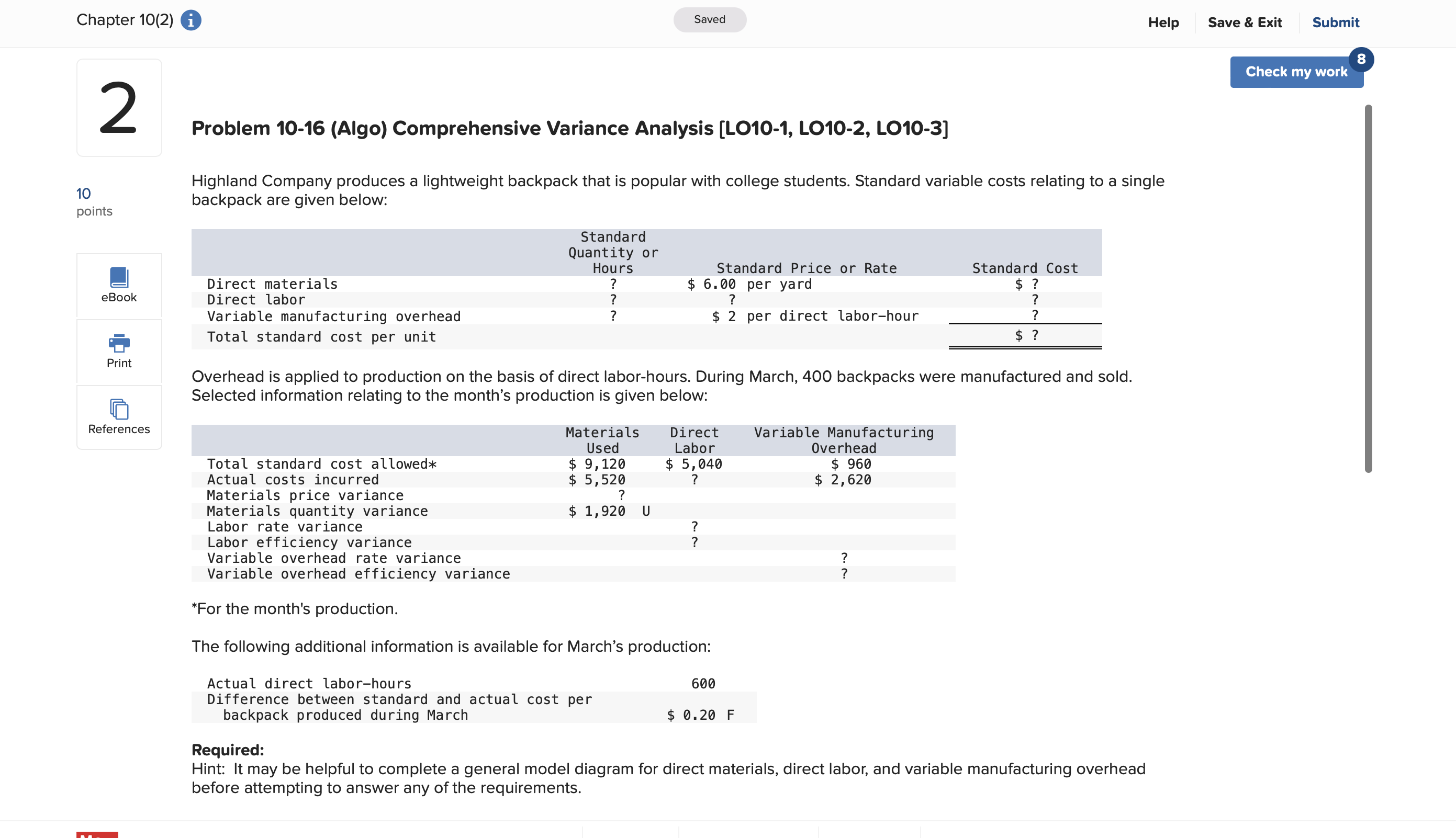Screen dimensions: 1456x838
Task: Submit the assignment
Action: pos(1335,22)
